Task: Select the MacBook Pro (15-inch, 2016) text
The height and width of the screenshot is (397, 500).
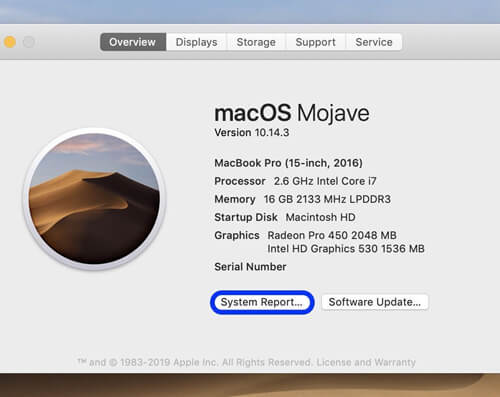Action: point(288,163)
